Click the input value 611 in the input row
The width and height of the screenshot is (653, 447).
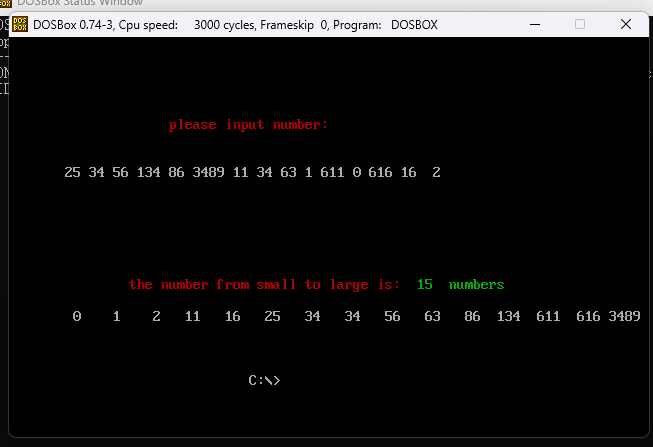332,172
